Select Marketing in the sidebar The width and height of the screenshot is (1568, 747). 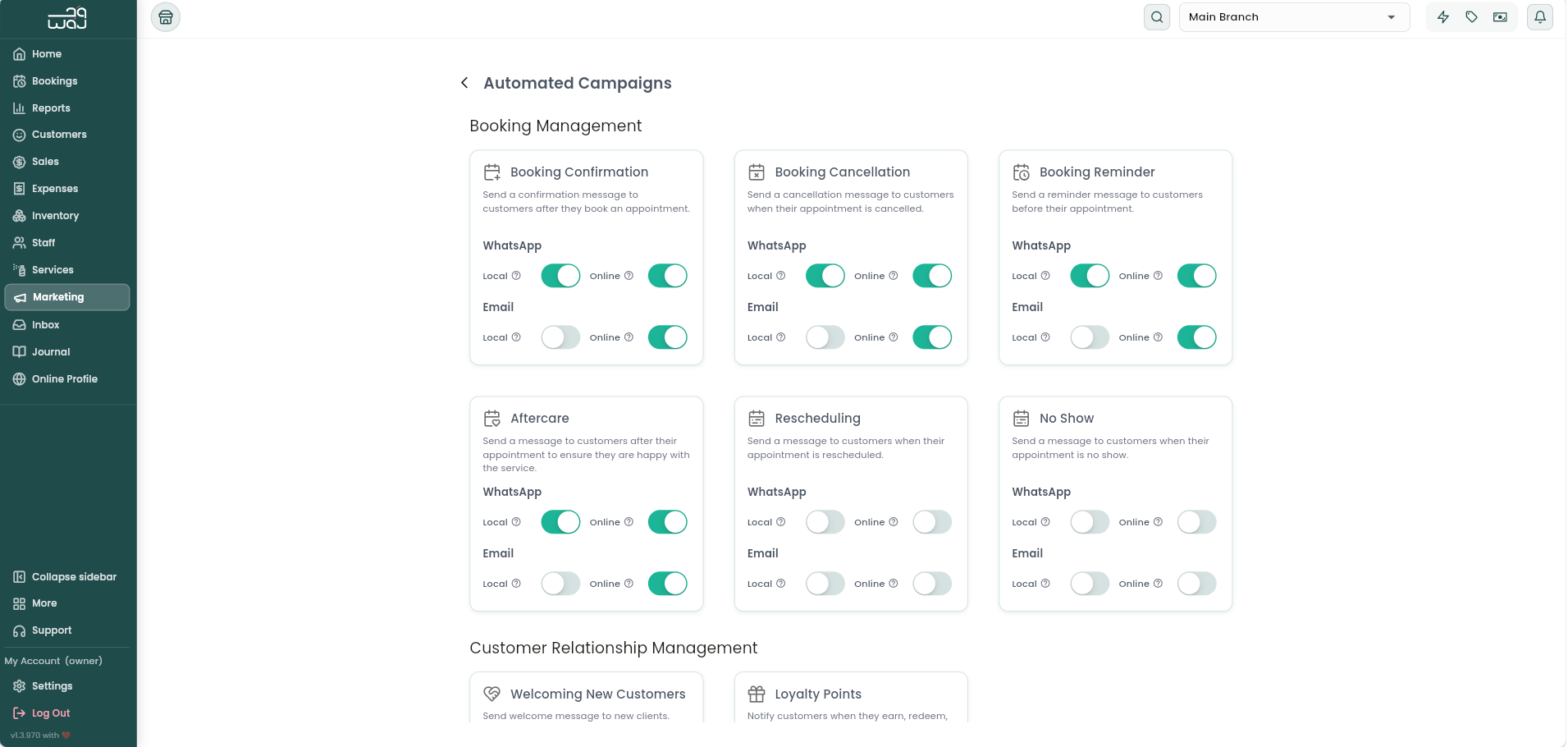pyautogui.click(x=67, y=297)
